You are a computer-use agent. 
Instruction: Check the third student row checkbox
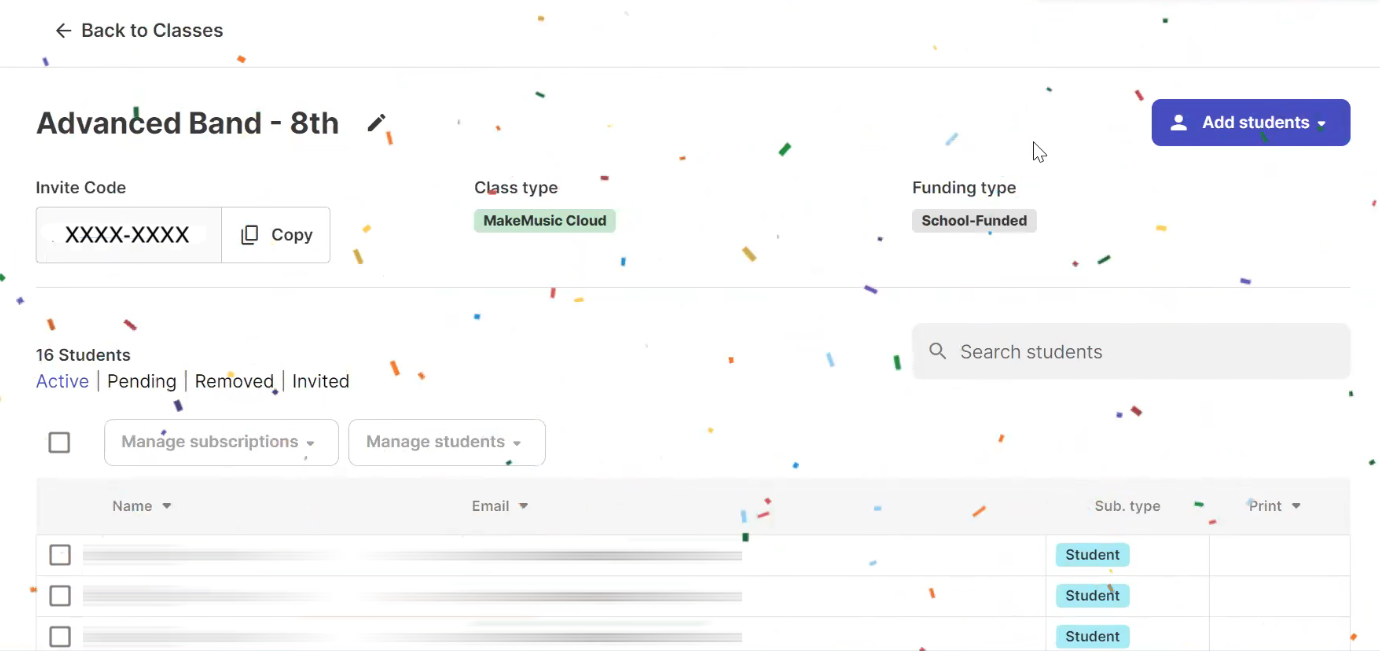[x=60, y=637]
